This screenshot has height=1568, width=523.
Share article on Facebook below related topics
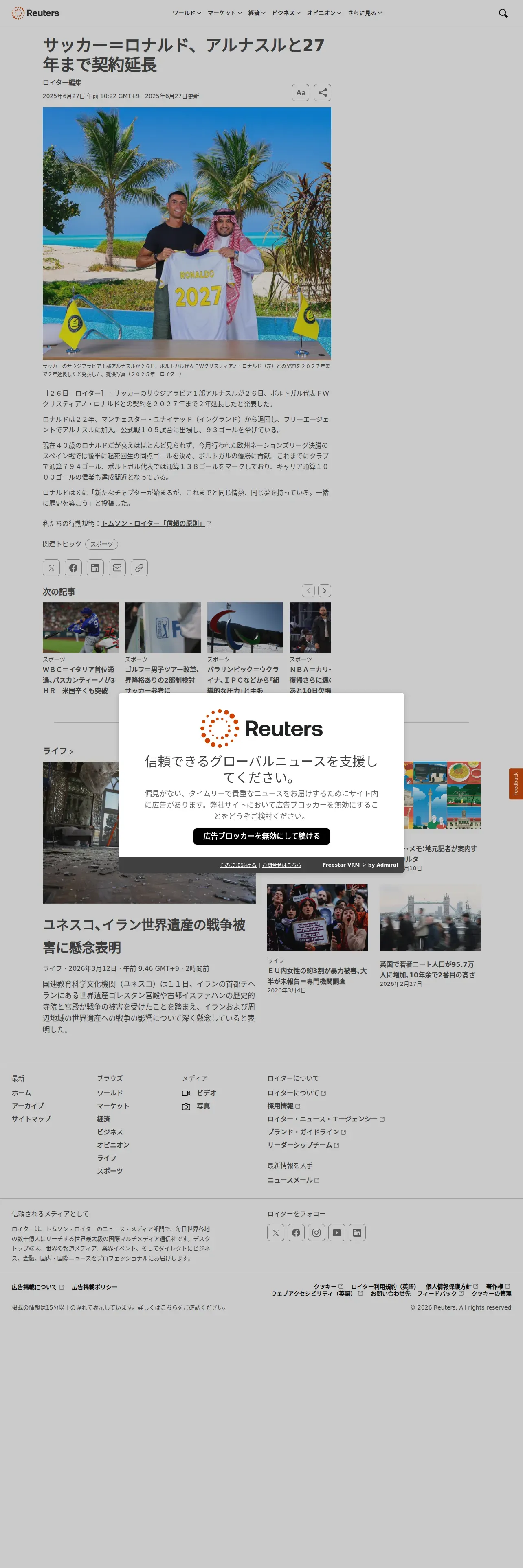73,568
